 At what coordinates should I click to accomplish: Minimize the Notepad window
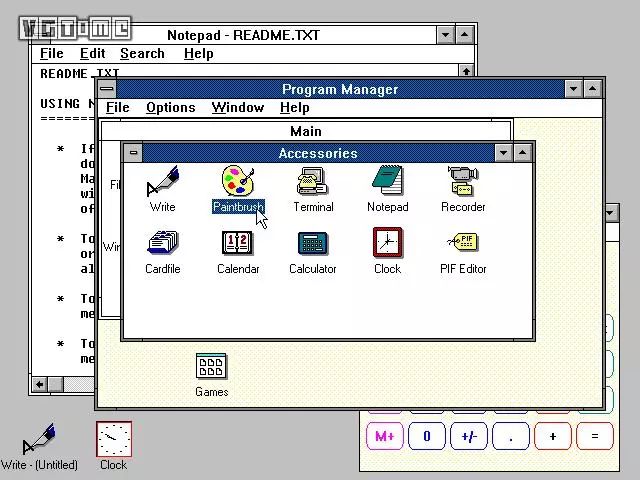(445, 35)
